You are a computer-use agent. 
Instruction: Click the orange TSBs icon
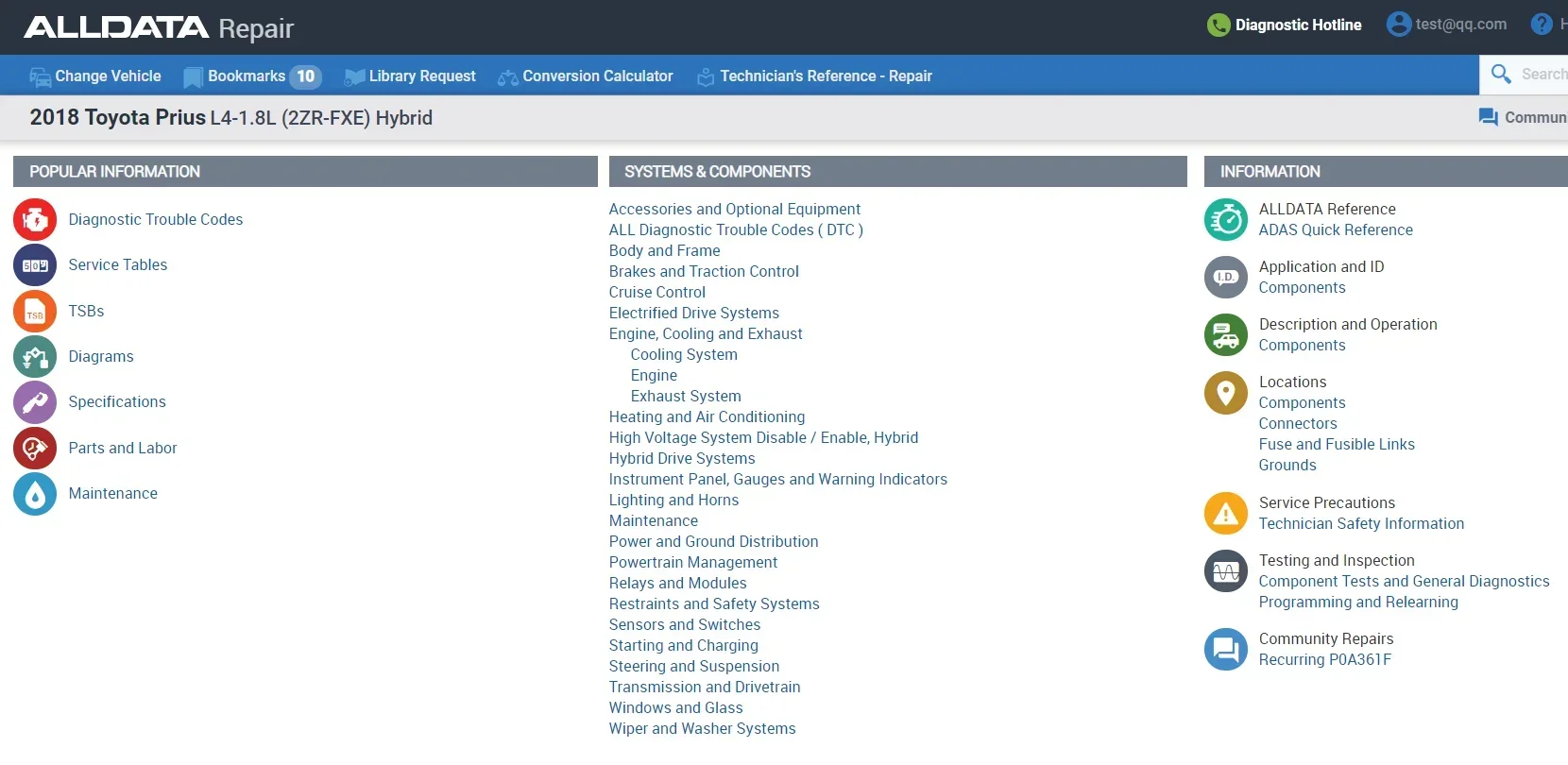pos(35,312)
